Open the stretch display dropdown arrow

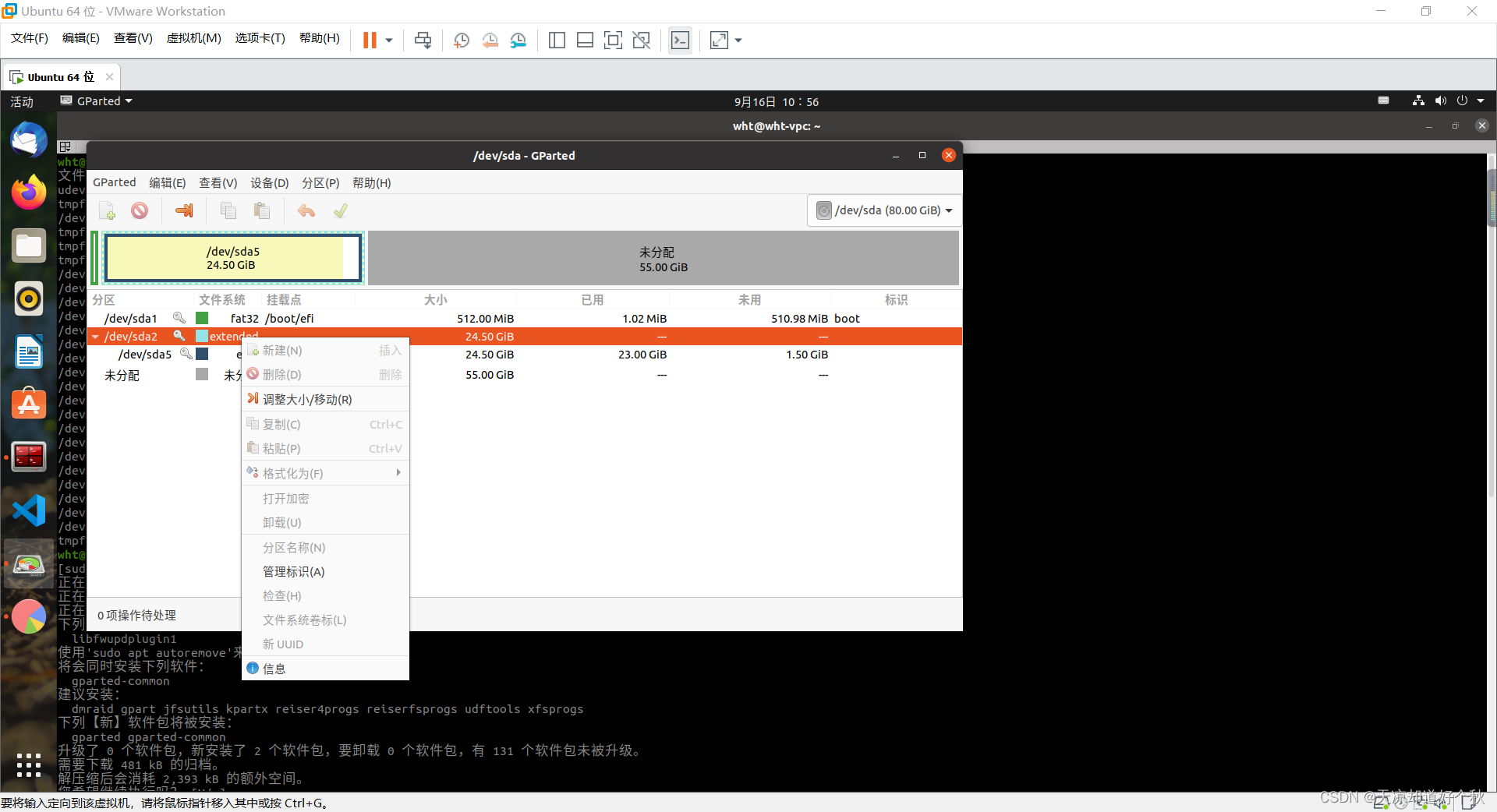click(738, 40)
